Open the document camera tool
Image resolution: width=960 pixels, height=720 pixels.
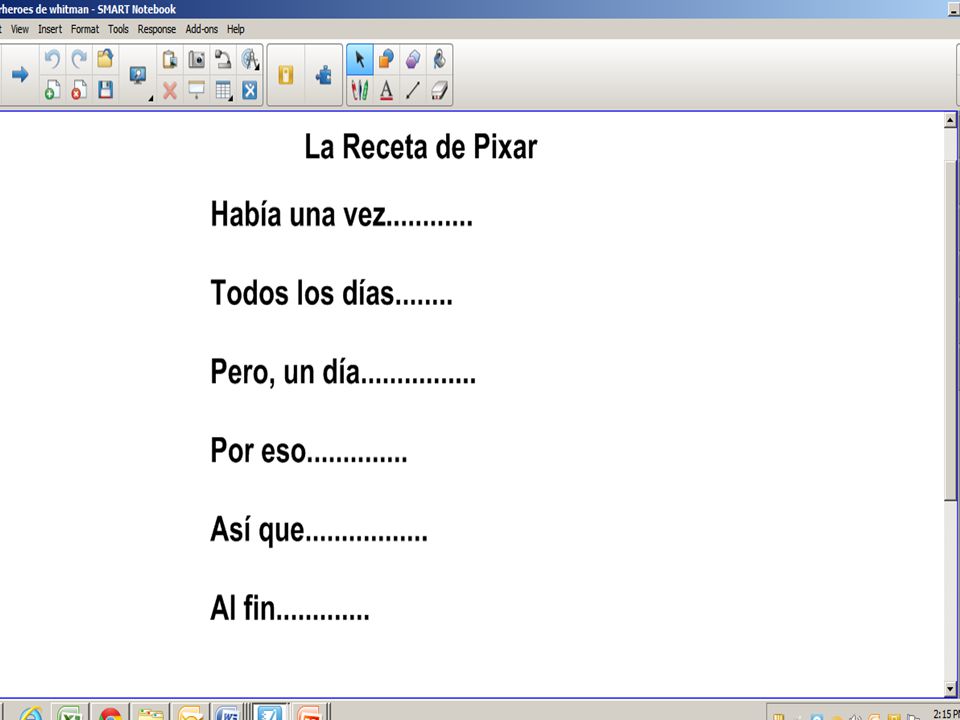[223, 59]
